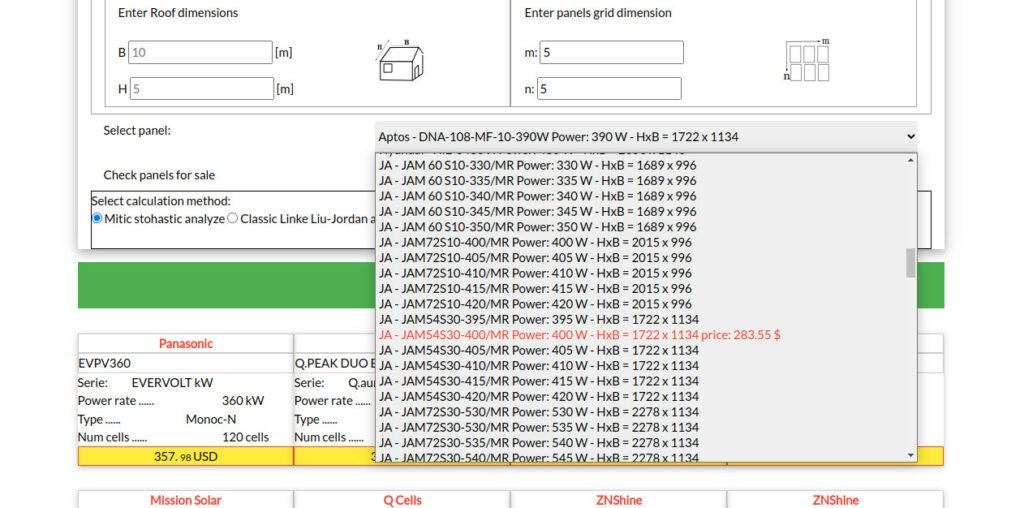Select JA JAM54S30-420/MR 420 W panel
This screenshot has height=508, width=1024.
tap(538, 396)
